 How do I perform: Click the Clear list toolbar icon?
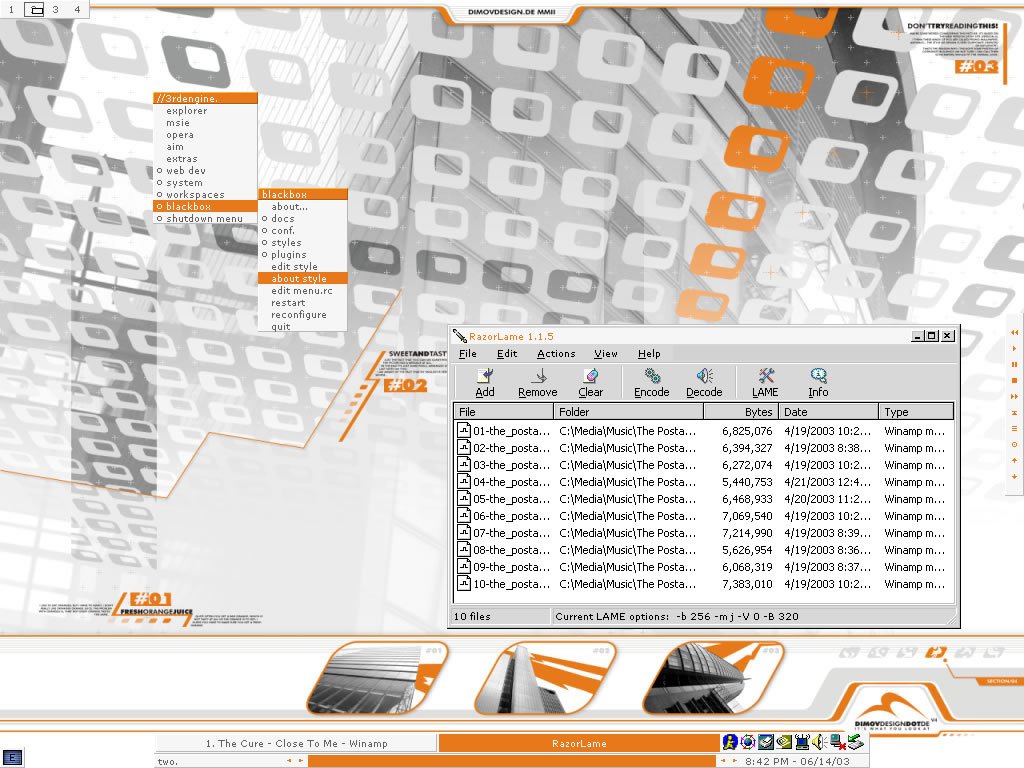(591, 376)
